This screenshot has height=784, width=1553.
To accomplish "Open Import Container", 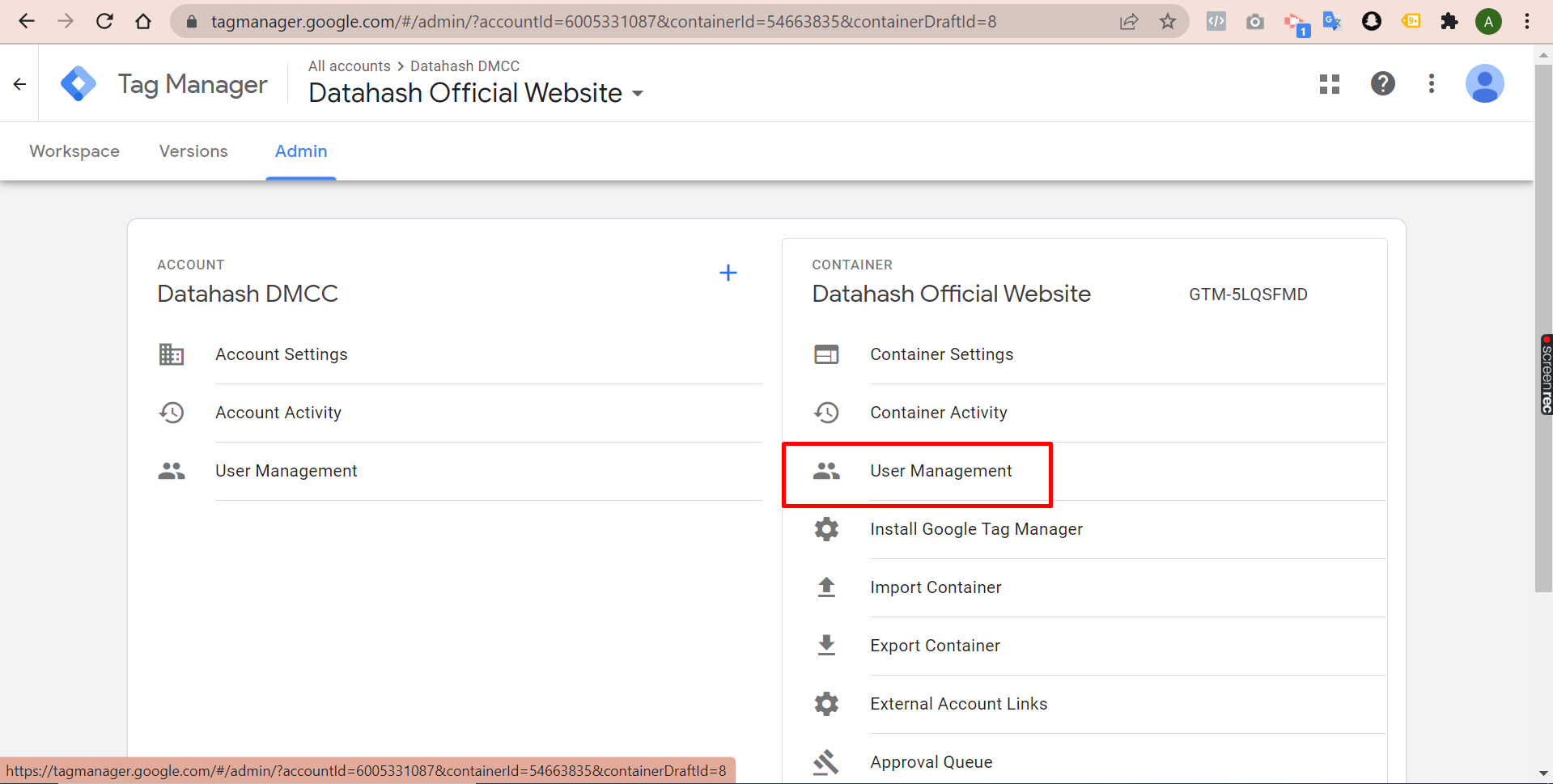I will tap(936, 587).
